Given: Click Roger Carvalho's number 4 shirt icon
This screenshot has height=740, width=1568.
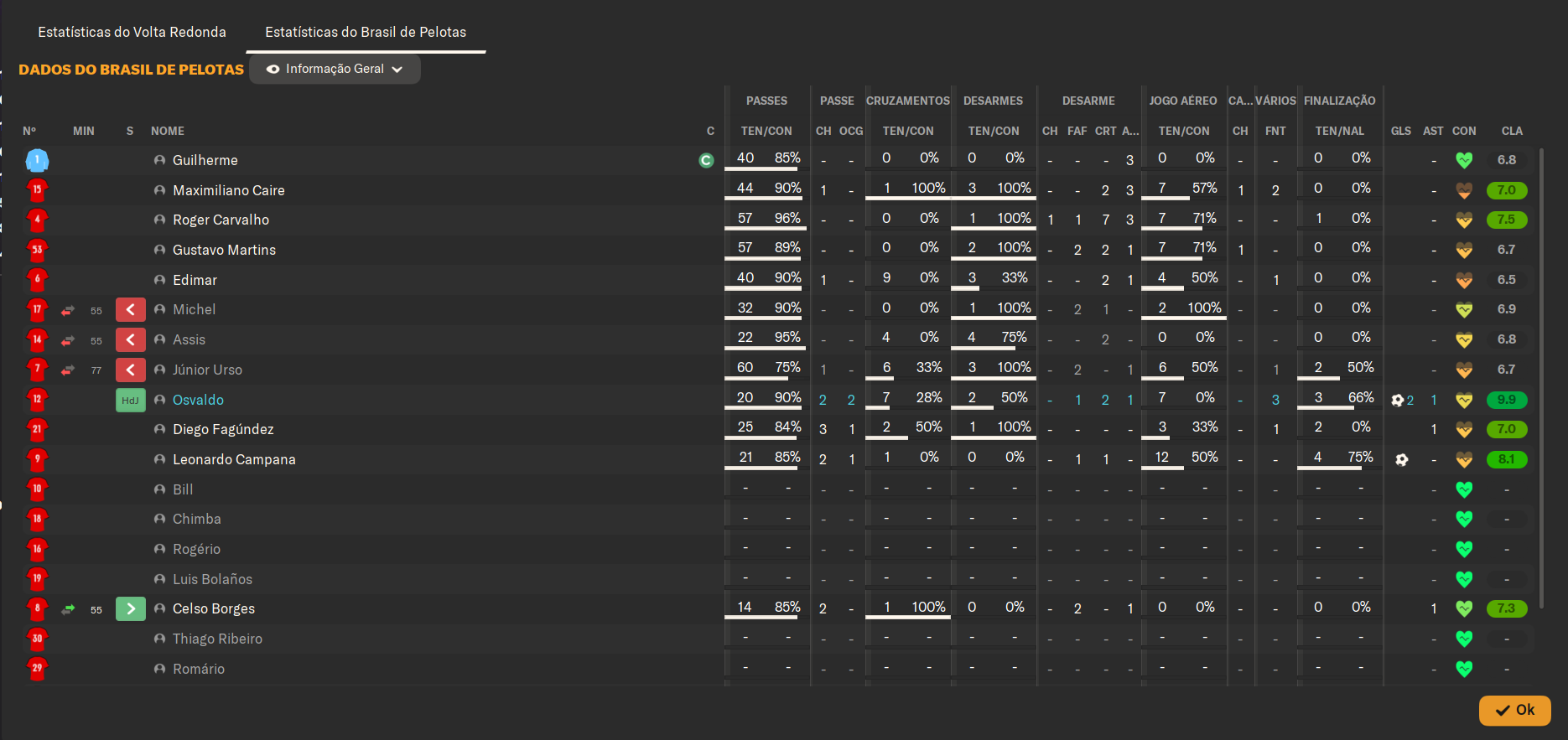Looking at the screenshot, I should (x=37, y=220).
